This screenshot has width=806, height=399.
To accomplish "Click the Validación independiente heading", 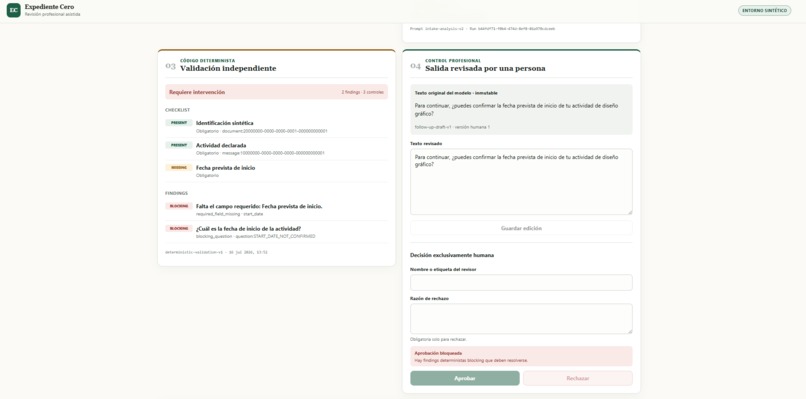I will point(228,68).
